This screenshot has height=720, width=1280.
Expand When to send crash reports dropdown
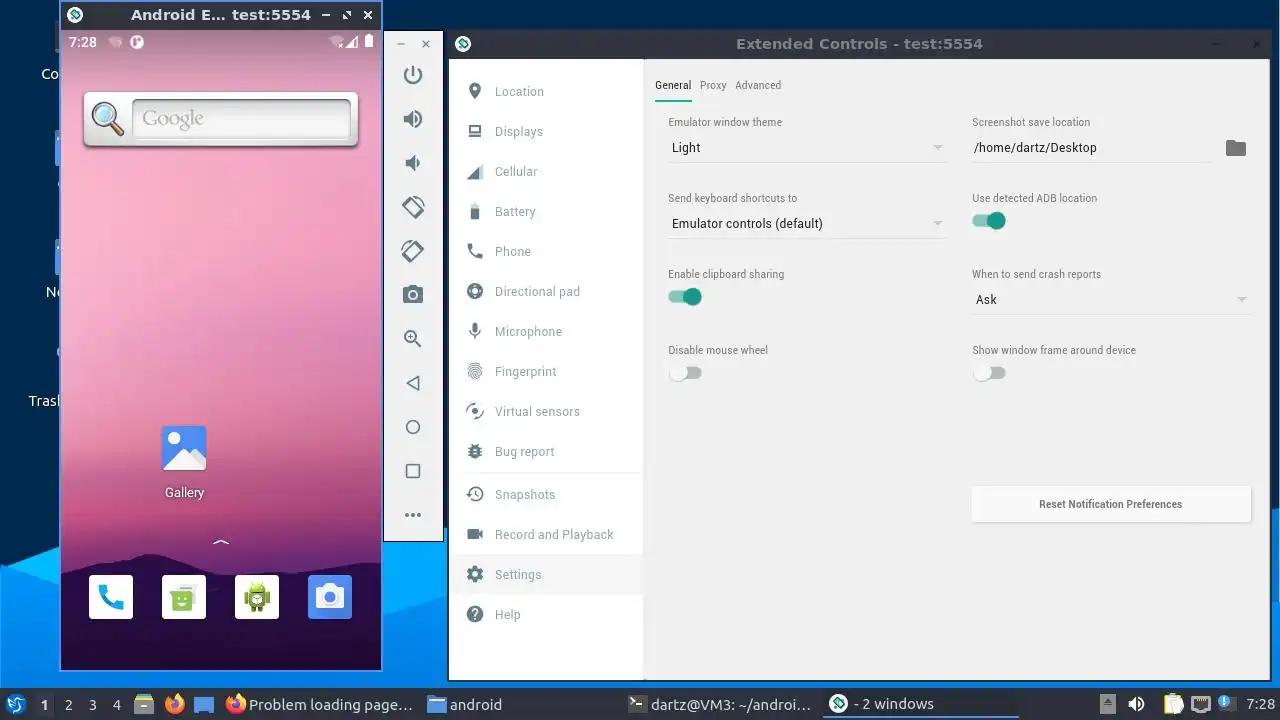tap(1111, 300)
